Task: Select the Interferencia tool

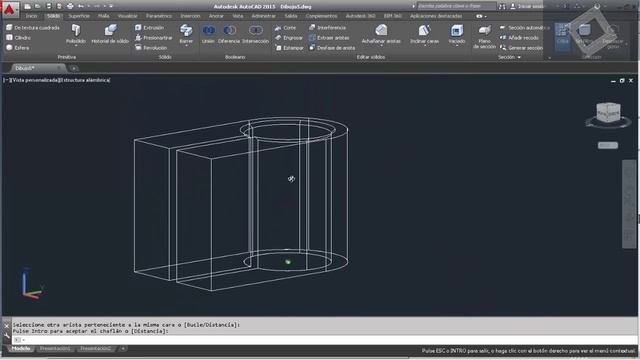Action: point(327,27)
